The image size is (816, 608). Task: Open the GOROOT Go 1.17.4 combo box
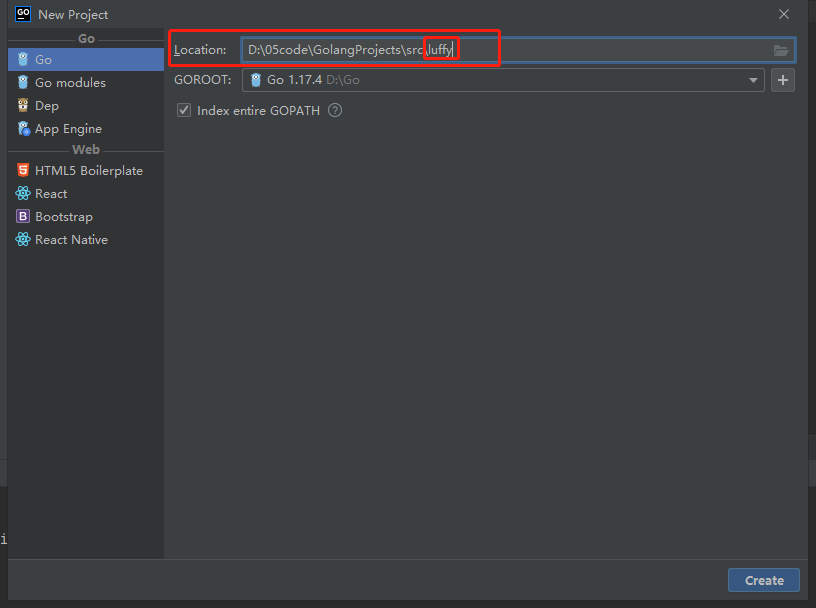(503, 80)
